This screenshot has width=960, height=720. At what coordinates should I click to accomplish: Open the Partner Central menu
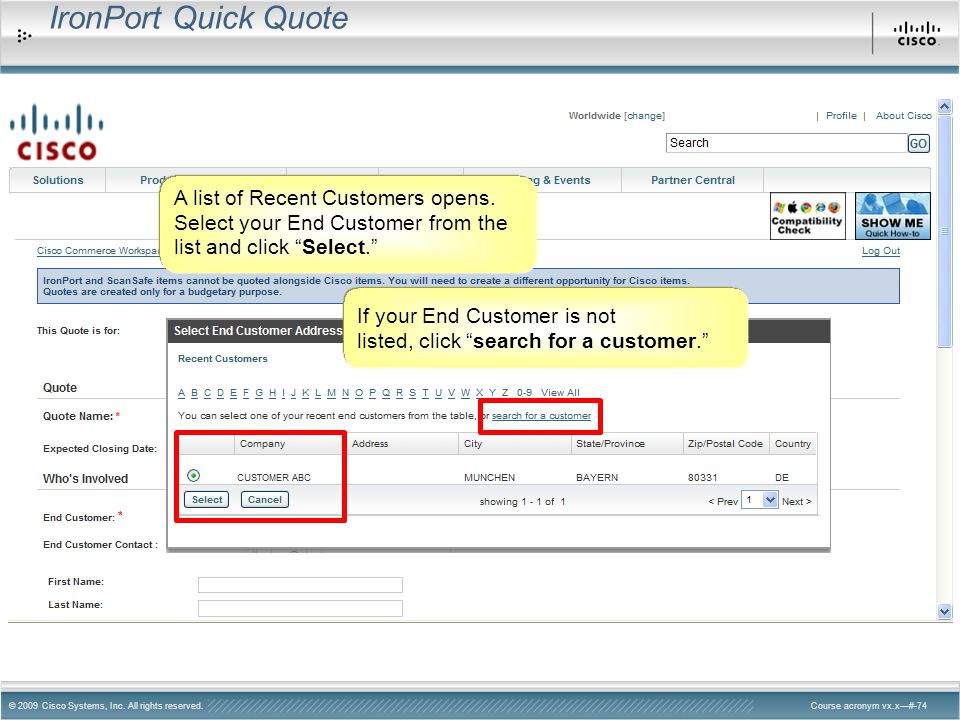(x=692, y=180)
